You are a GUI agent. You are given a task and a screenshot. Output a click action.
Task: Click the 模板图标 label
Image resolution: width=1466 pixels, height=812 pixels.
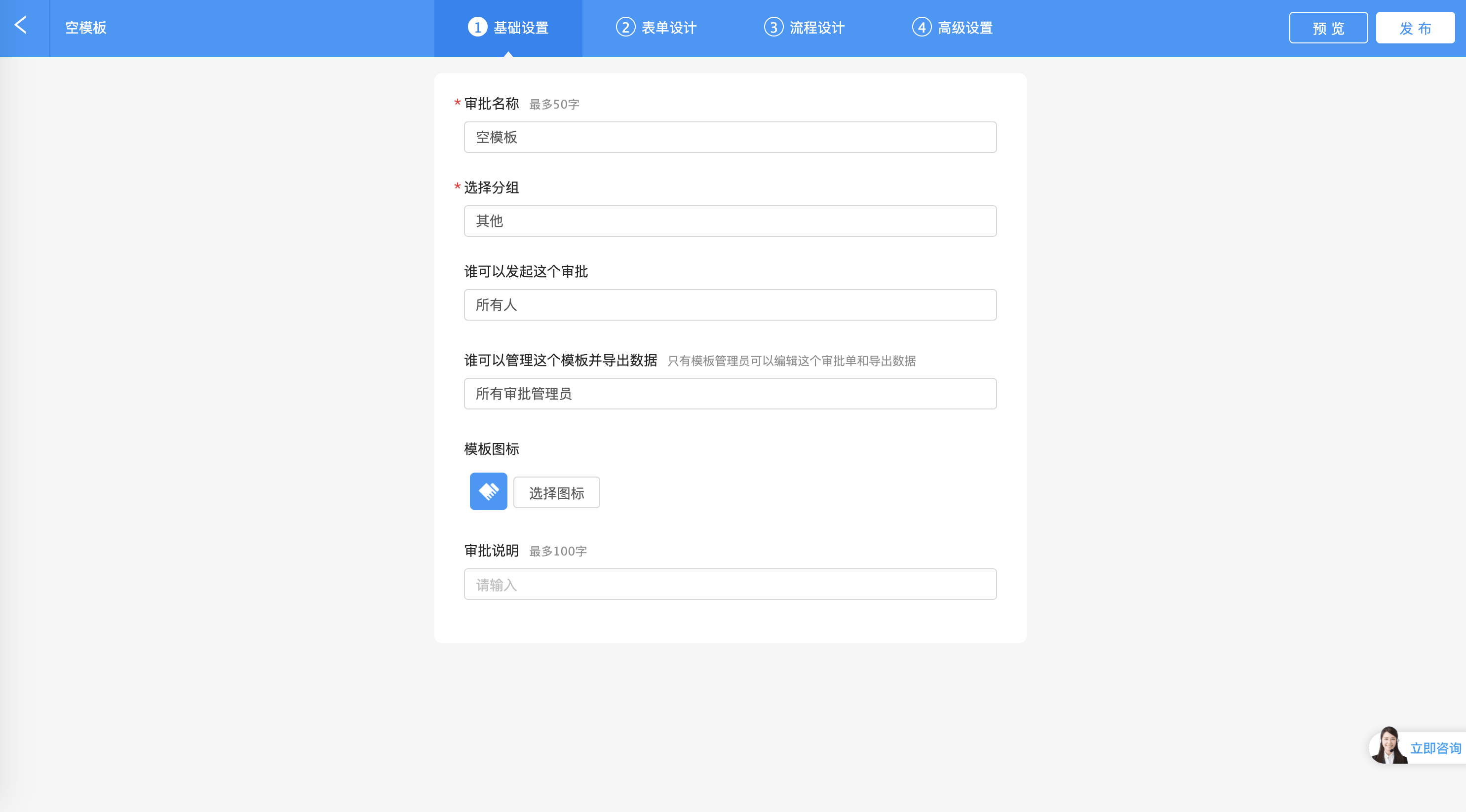coord(492,449)
